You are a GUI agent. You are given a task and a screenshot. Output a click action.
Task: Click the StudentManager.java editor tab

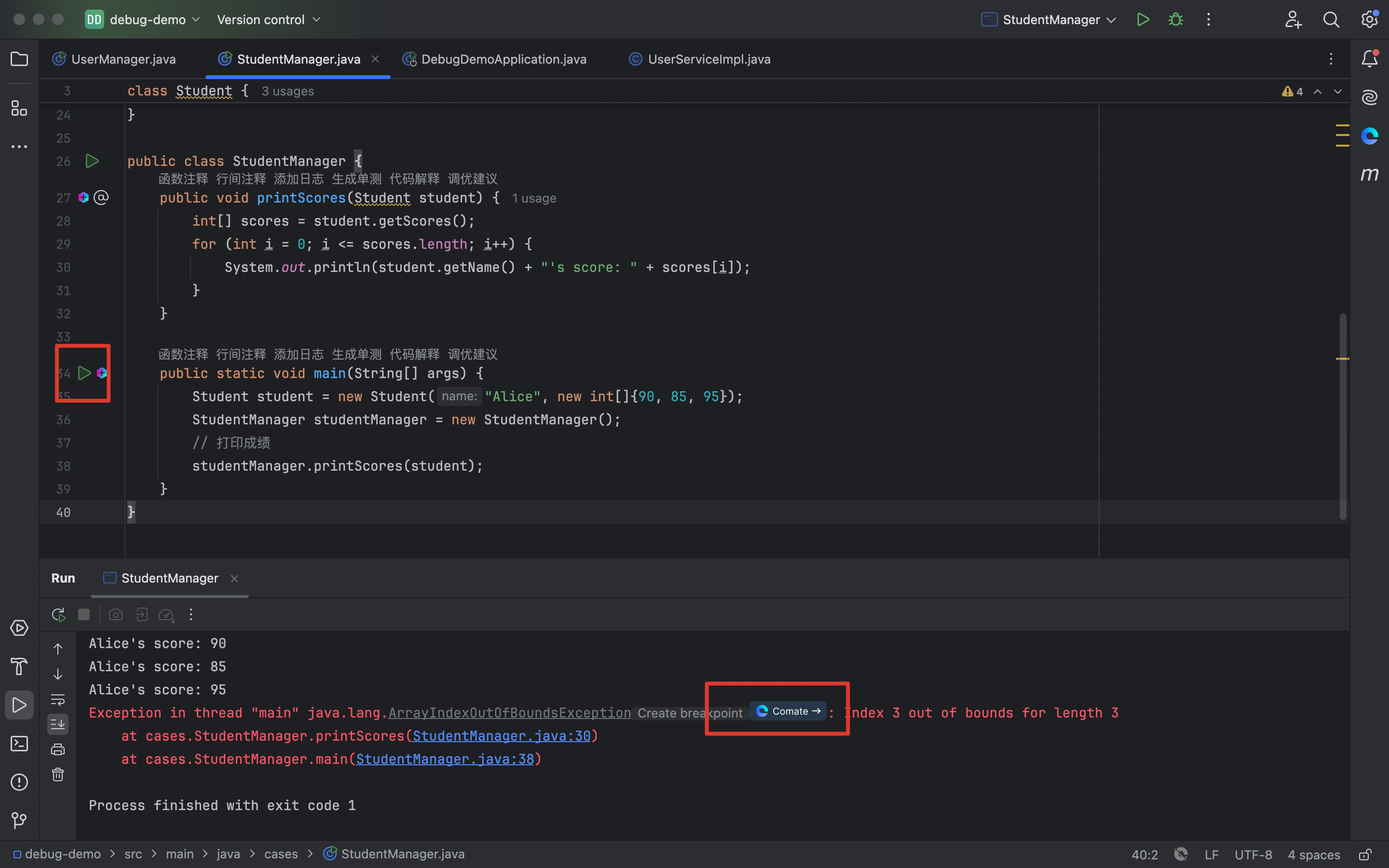tap(297, 59)
